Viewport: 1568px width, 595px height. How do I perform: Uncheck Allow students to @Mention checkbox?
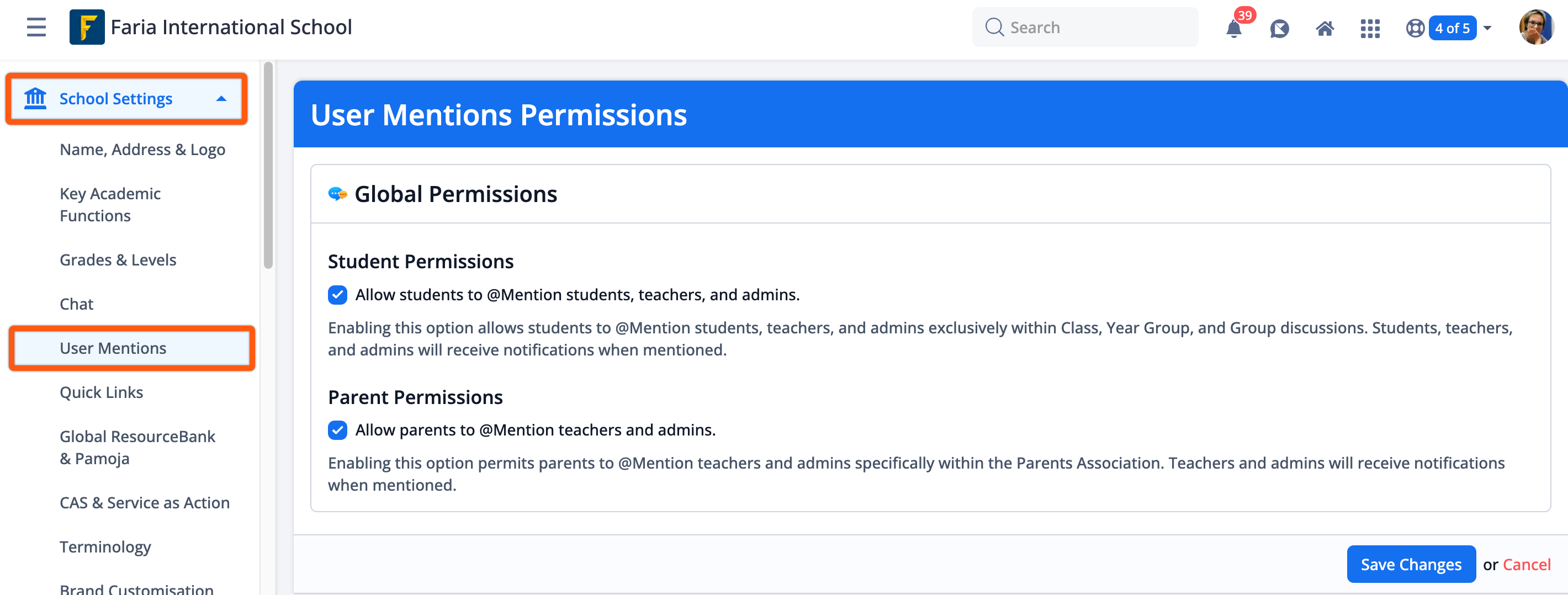pos(337,295)
